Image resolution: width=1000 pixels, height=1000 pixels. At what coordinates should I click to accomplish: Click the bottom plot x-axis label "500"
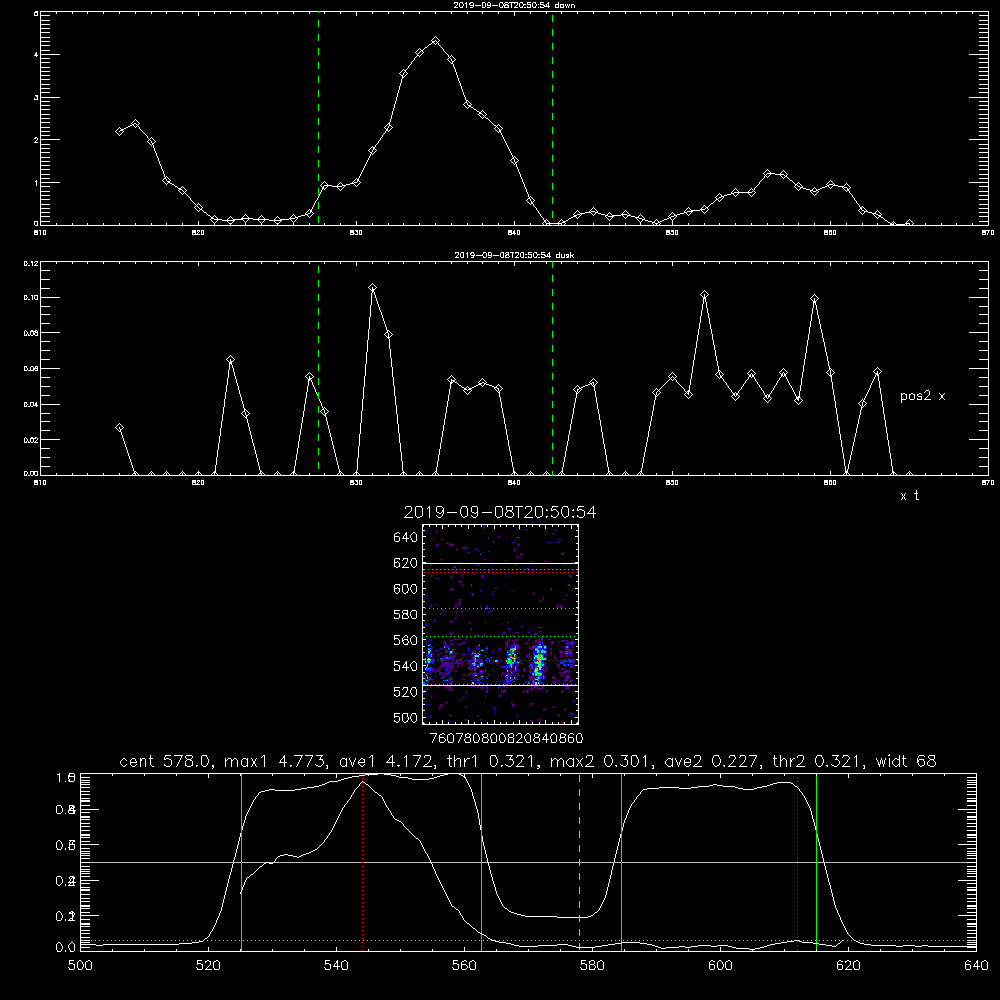point(80,966)
